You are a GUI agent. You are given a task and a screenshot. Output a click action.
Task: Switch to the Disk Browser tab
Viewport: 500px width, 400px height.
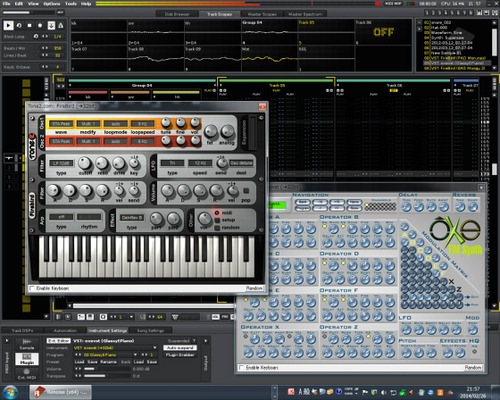pos(177,14)
